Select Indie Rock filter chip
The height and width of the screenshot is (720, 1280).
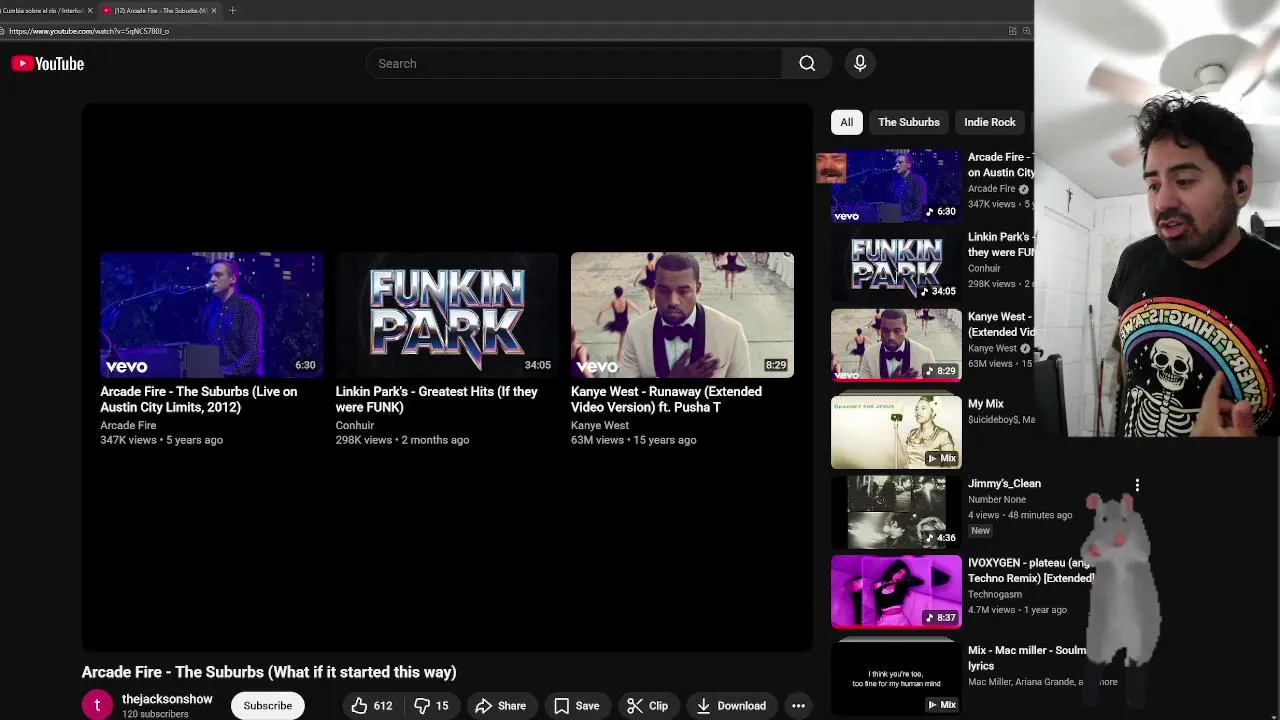pos(990,122)
